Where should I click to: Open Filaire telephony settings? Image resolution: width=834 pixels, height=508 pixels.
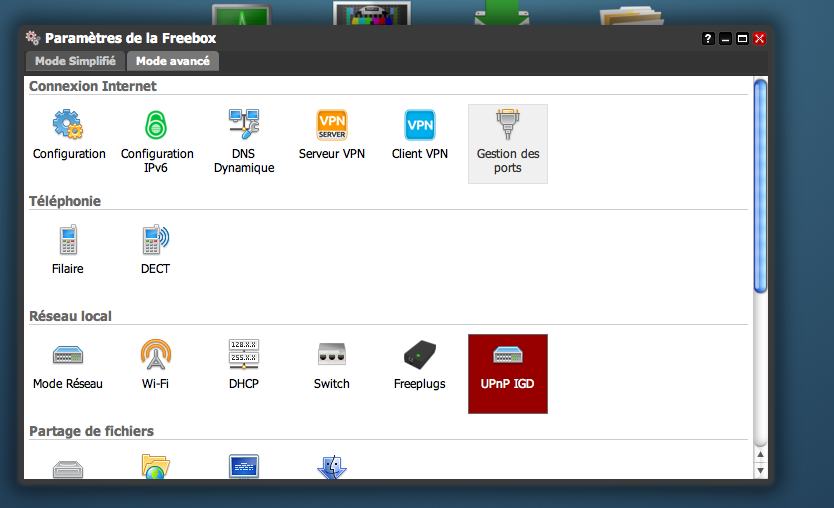pyautogui.click(x=68, y=250)
